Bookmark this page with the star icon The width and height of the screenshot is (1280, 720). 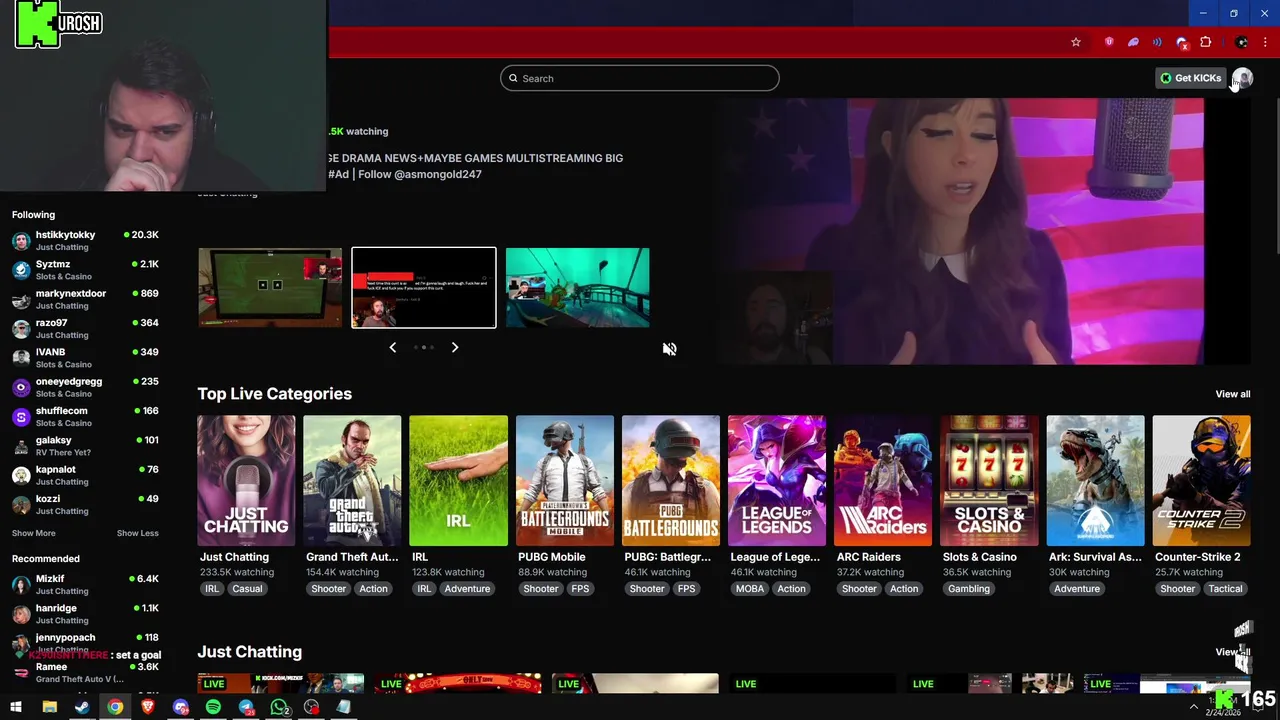[x=1076, y=42]
